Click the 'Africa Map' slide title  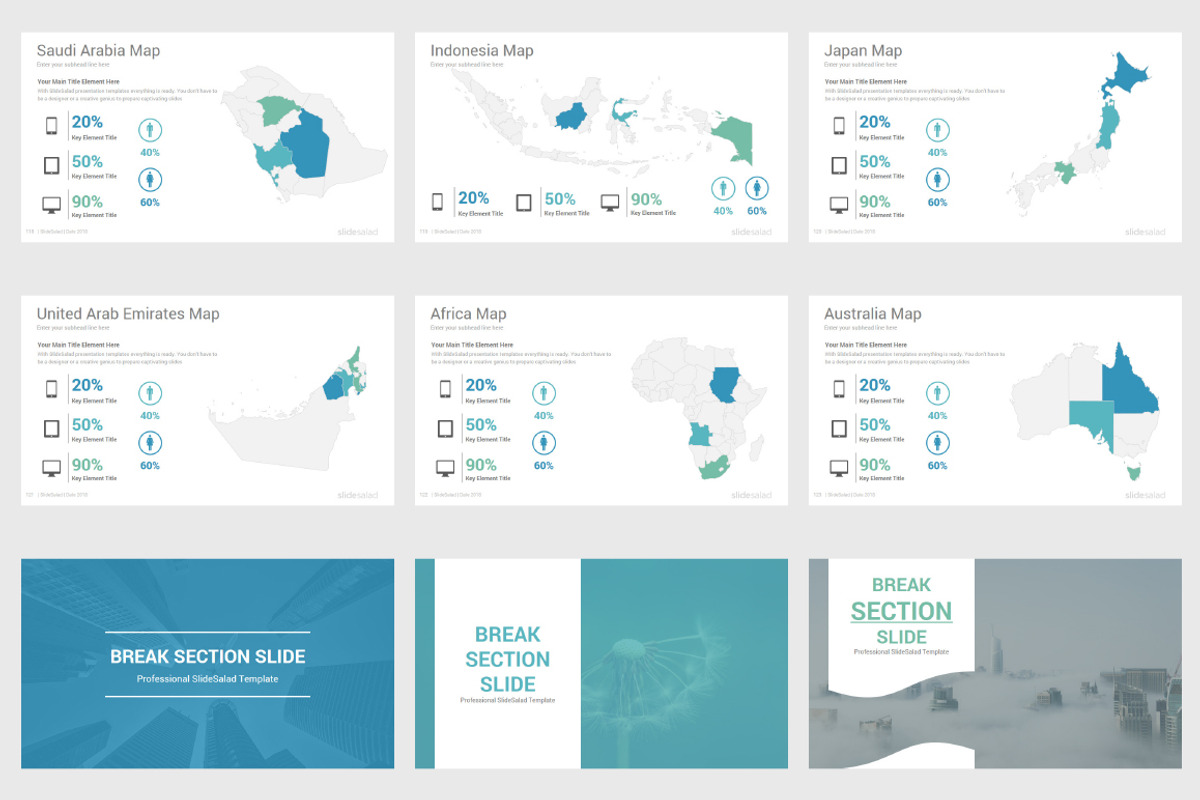coord(468,314)
